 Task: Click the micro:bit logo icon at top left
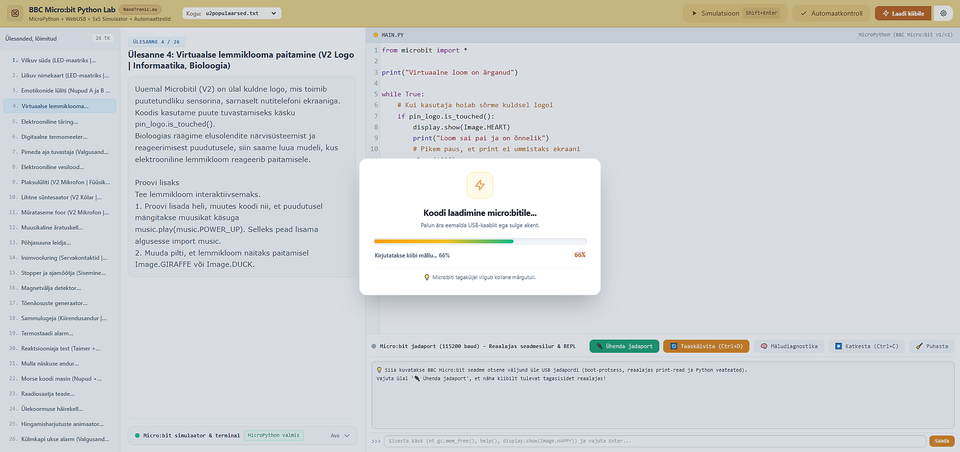pos(15,13)
